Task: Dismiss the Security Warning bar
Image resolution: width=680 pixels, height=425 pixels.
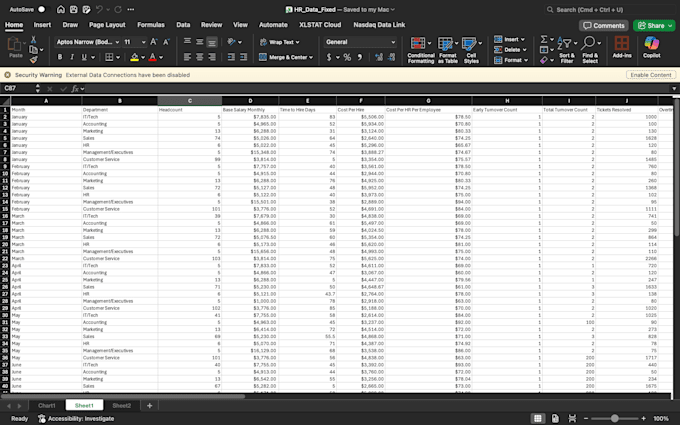Action: (7, 75)
